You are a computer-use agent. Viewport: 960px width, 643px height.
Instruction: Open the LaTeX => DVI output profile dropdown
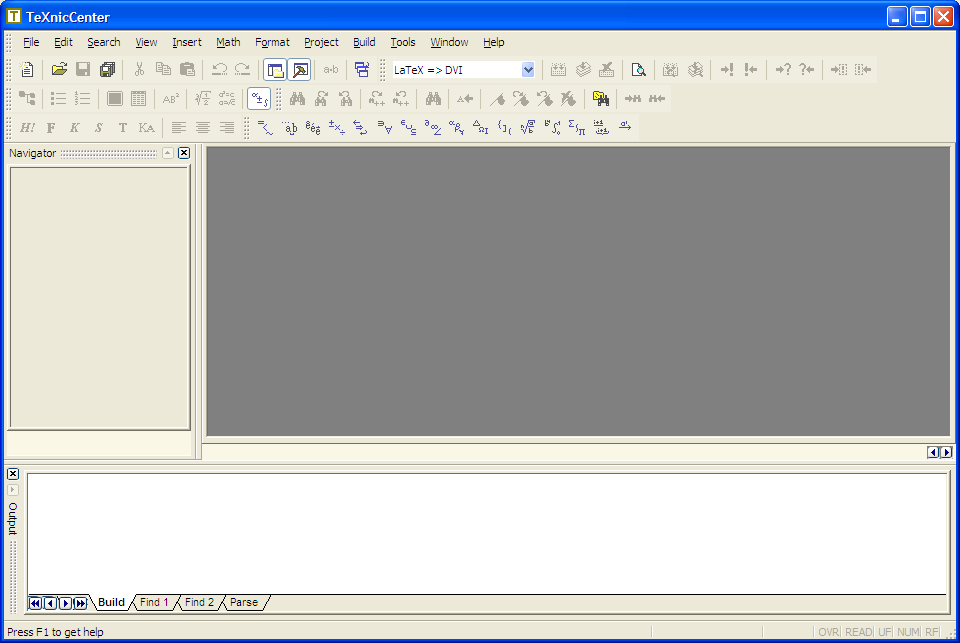click(x=528, y=70)
